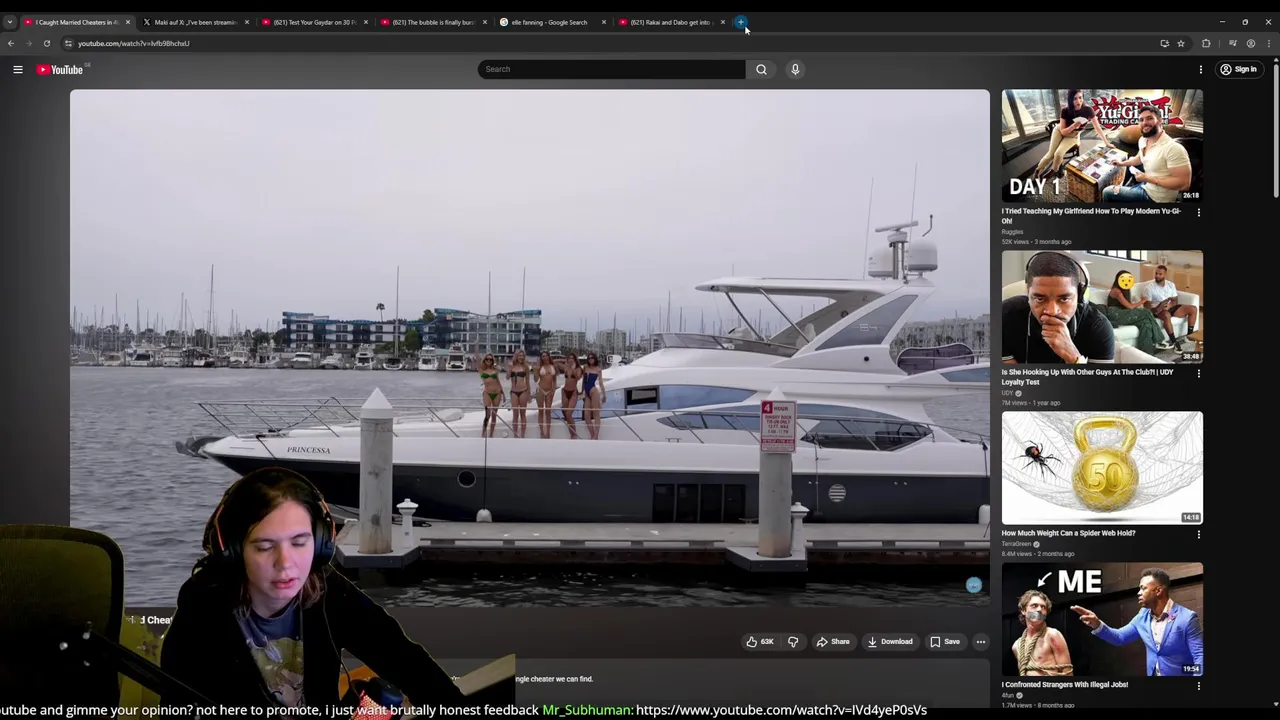1280x720 pixels.
Task: Close the 'Test Your Gaydar' tab
Action: (x=365, y=22)
